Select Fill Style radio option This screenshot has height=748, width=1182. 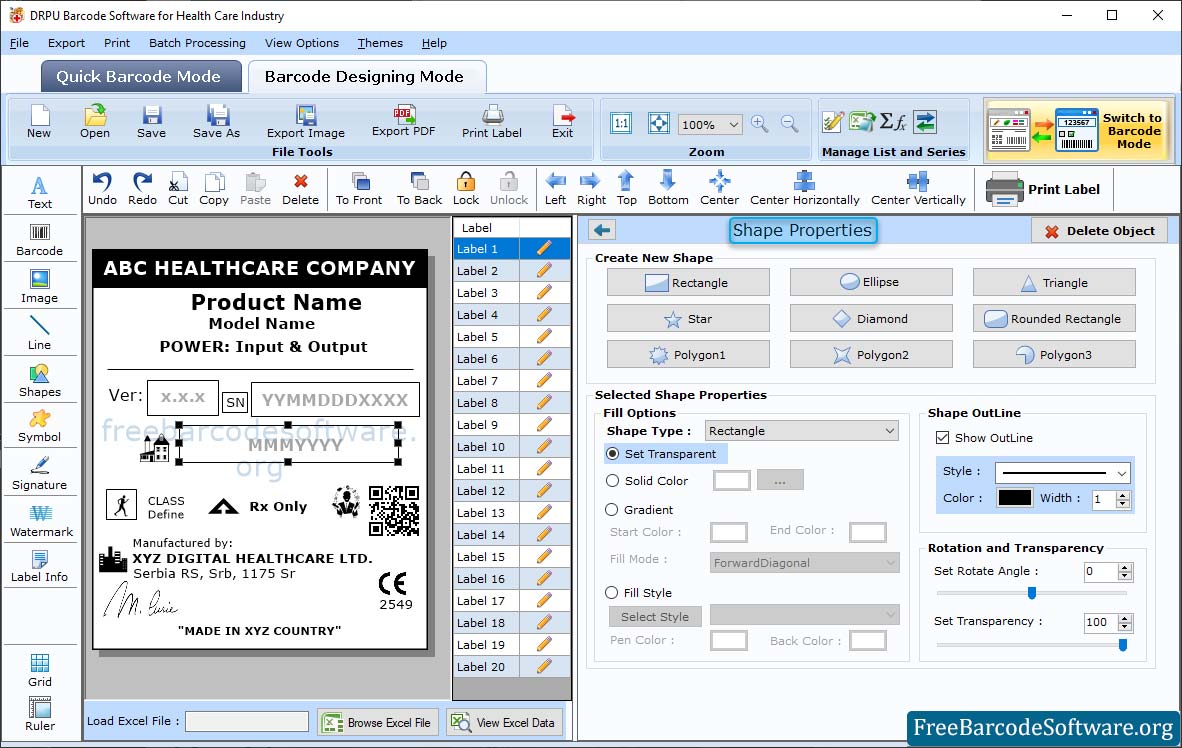pyautogui.click(x=612, y=593)
